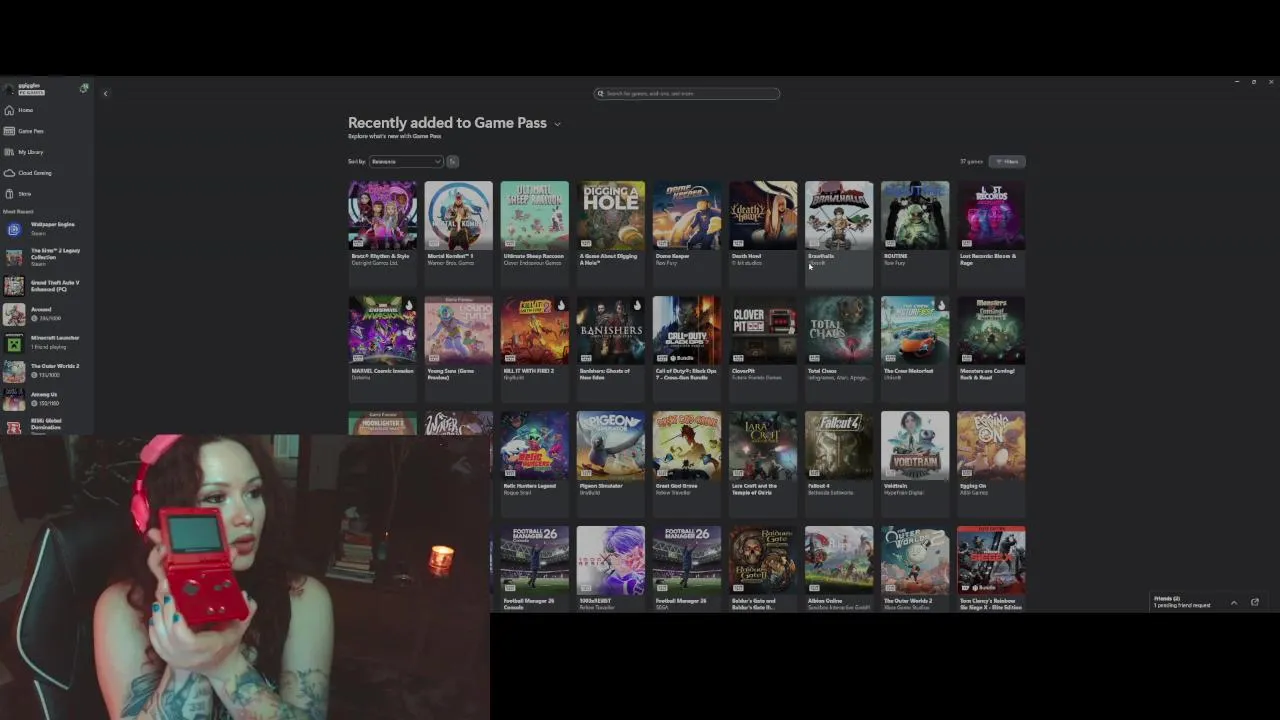Open the Moonlighter 2 Game Preview card
Viewport: 1280px width, 720px height.
382,423
